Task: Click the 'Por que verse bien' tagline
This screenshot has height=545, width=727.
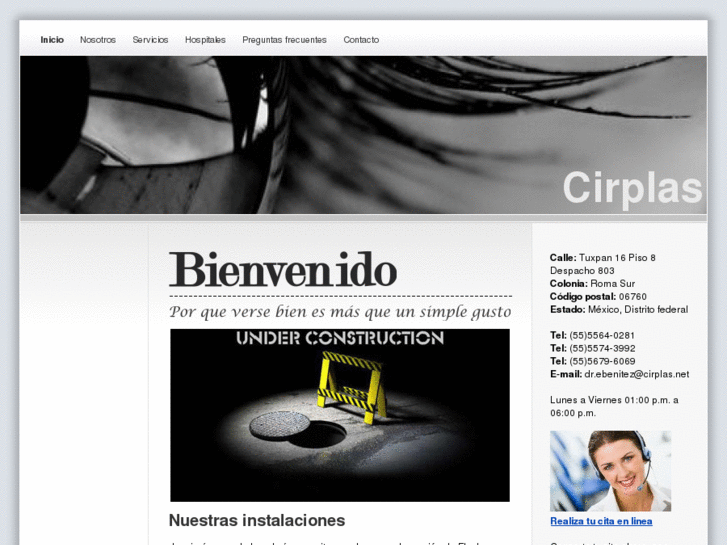Action: [x=340, y=312]
